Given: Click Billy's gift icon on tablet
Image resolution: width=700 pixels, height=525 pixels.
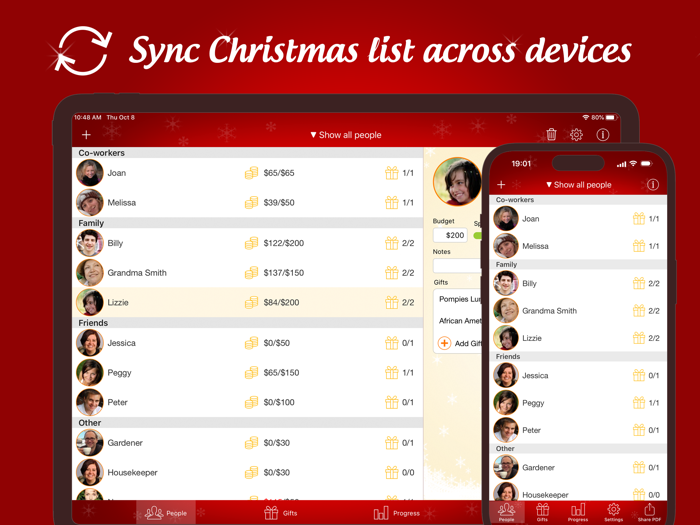Looking at the screenshot, I should [392, 243].
